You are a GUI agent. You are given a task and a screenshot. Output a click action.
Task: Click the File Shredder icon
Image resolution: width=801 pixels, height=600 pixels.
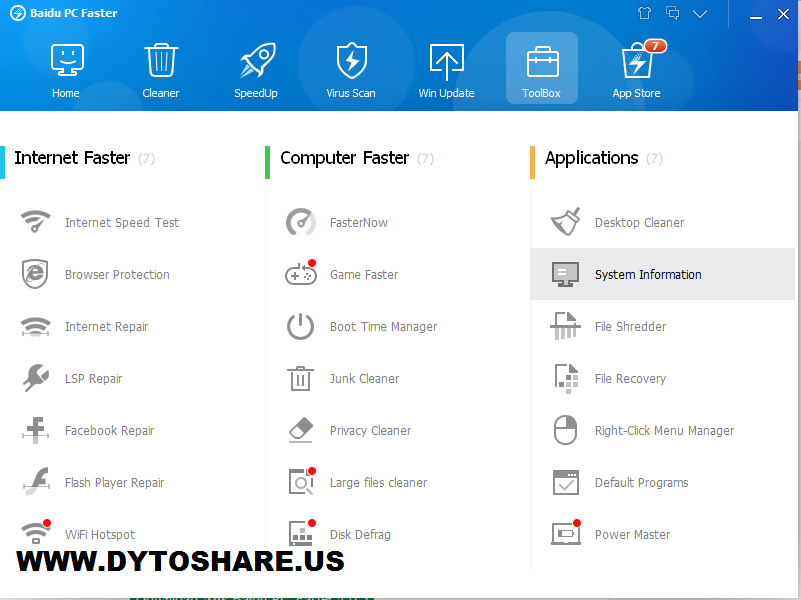(x=566, y=326)
